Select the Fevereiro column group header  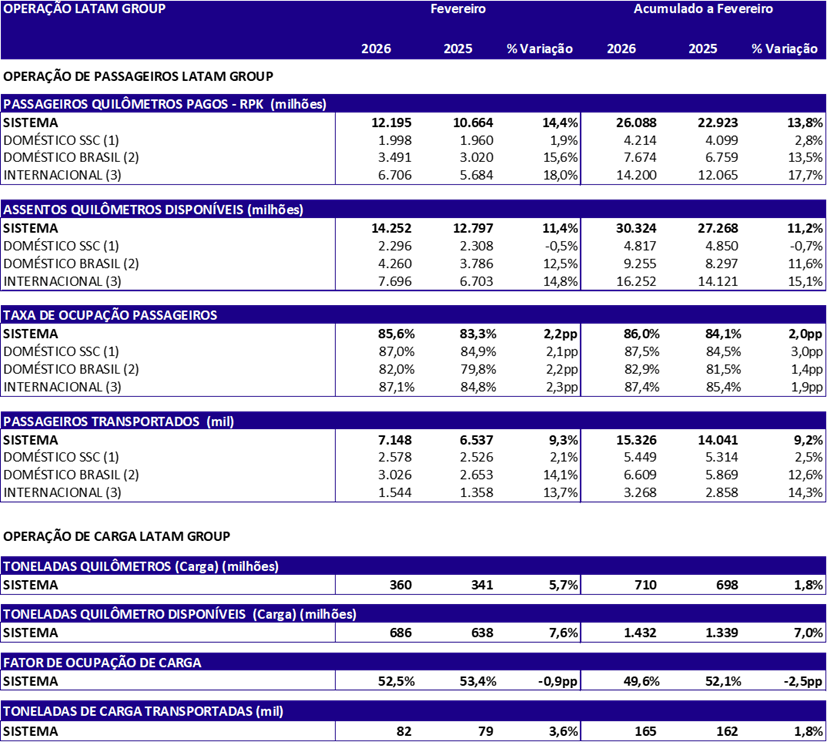click(x=458, y=9)
